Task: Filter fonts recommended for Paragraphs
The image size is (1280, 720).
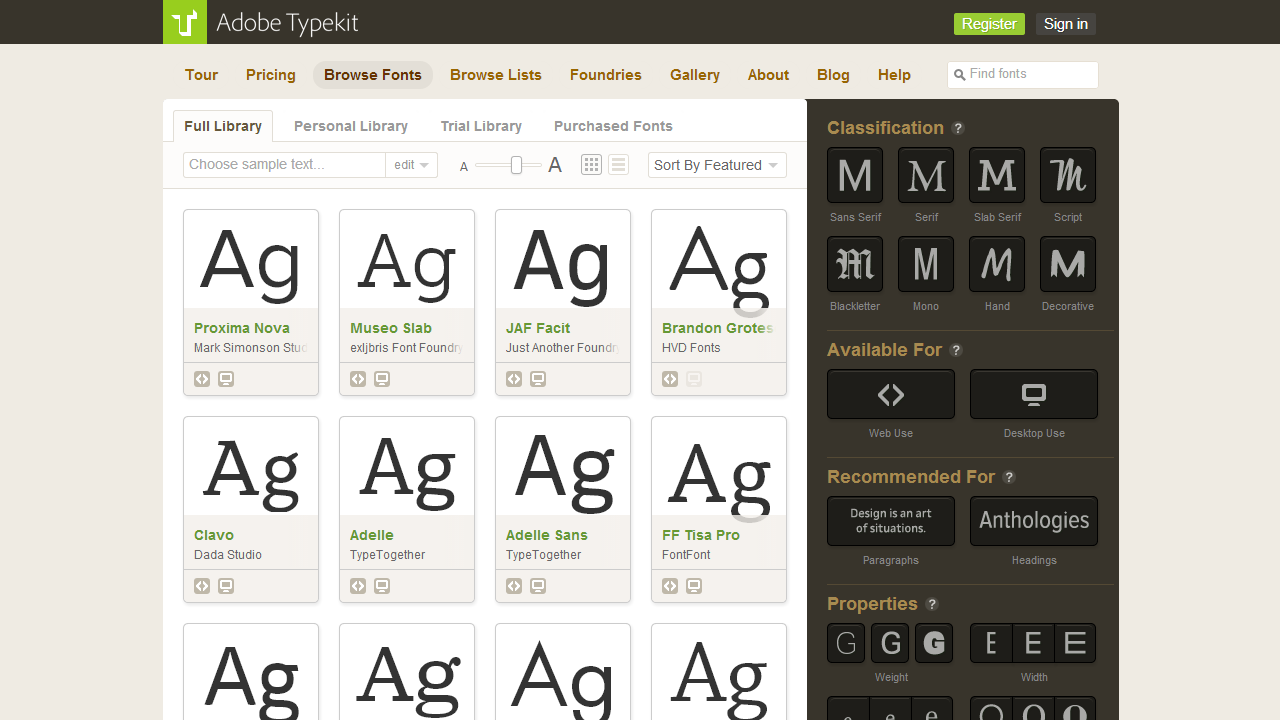Action: tap(891, 521)
